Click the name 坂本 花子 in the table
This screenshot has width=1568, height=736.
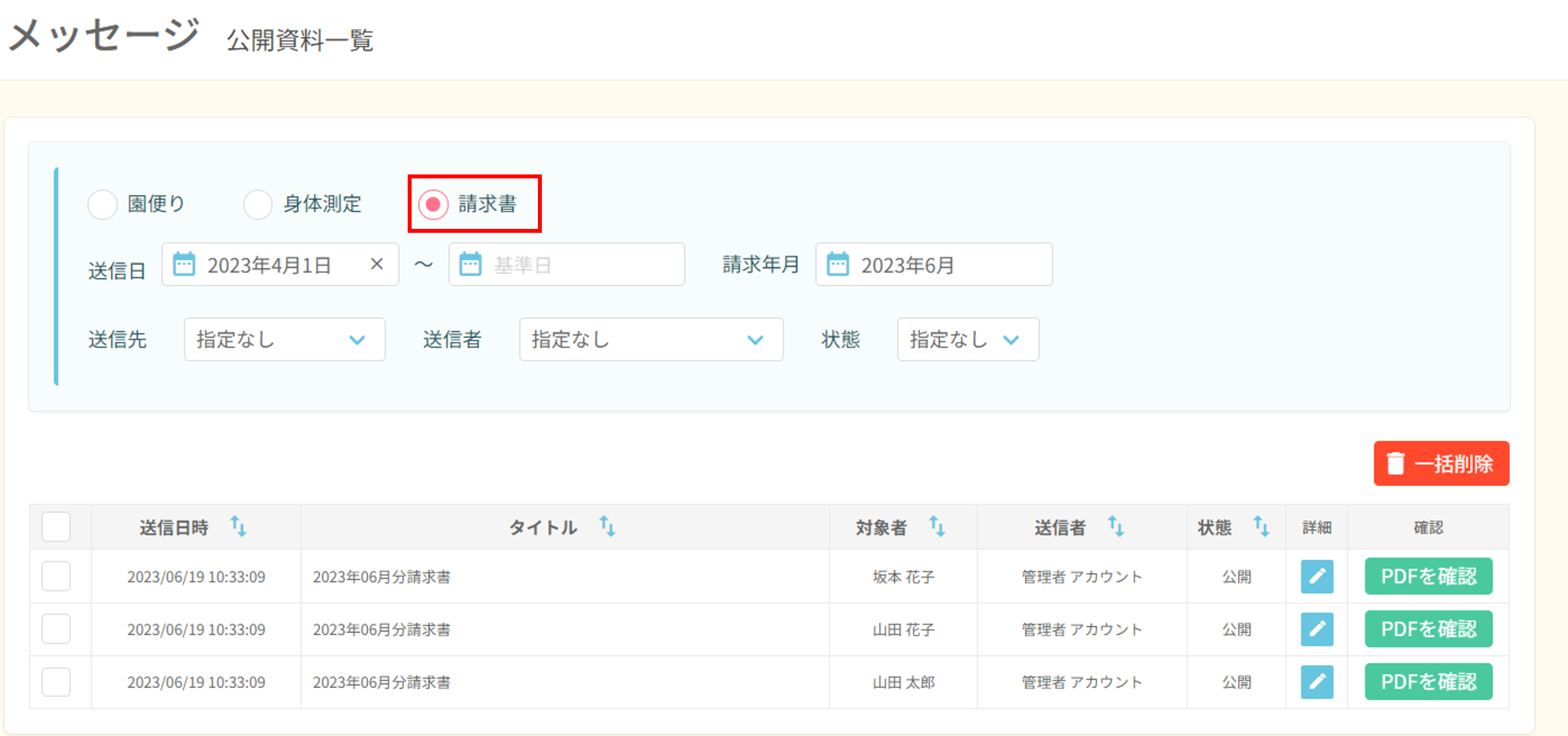click(x=903, y=577)
